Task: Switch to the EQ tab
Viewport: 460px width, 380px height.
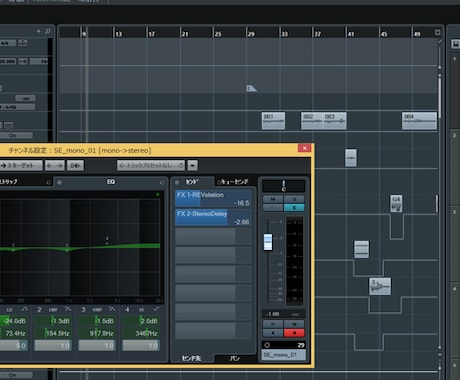Action: click(111, 182)
